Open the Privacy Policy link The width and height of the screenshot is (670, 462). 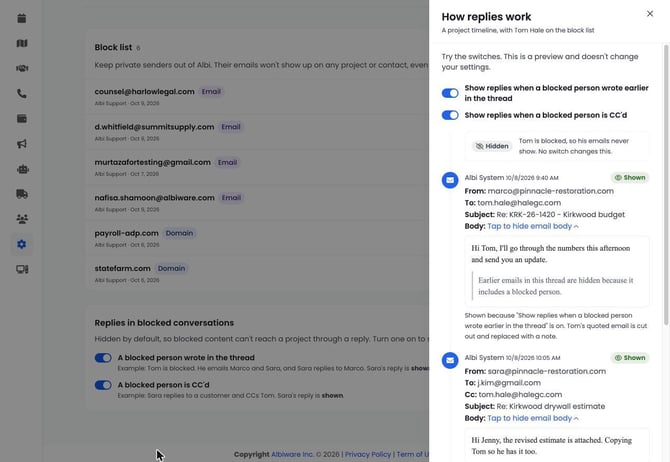[x=368, y=454]
